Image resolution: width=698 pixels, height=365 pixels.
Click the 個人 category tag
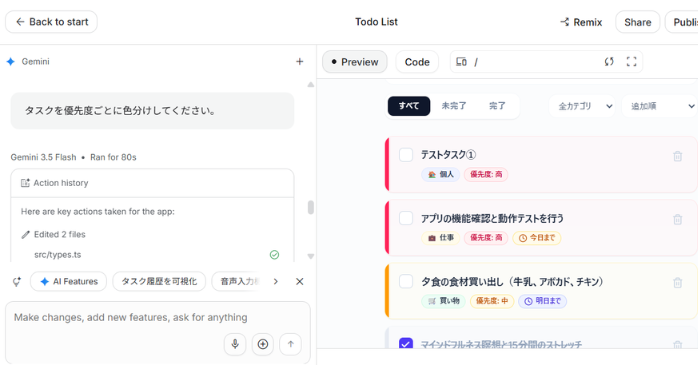441,174
